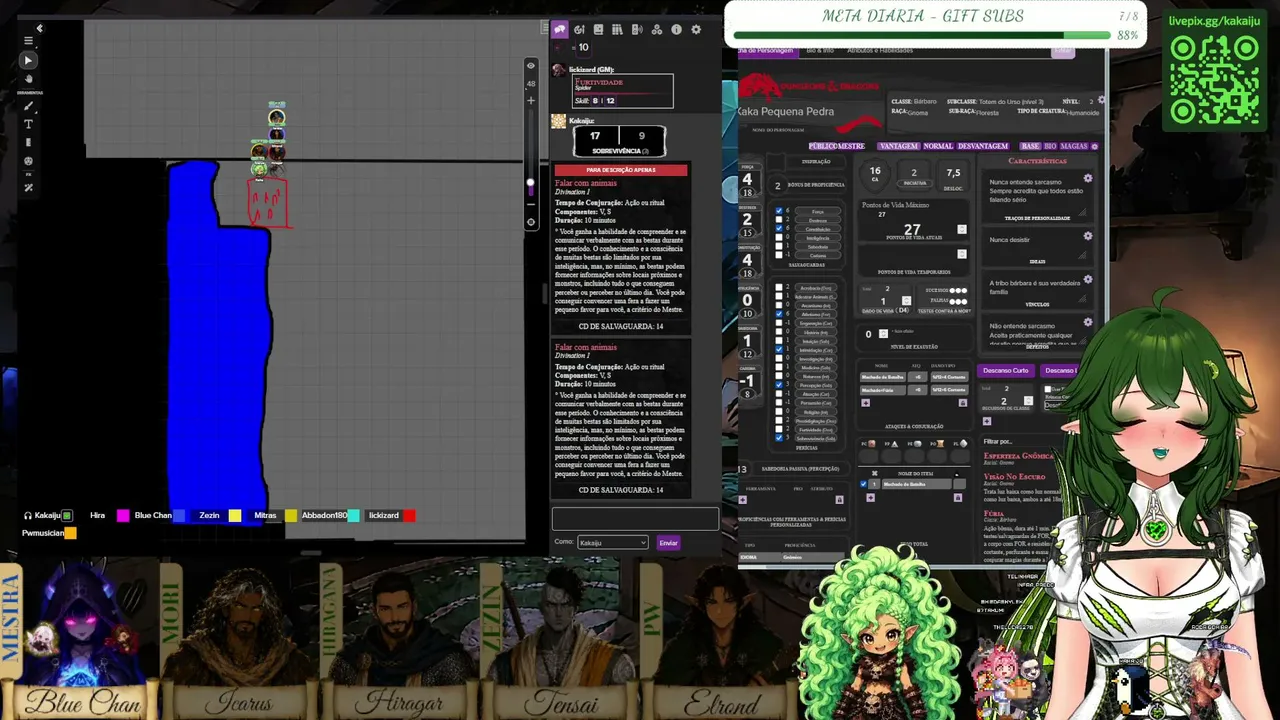The height and width of the screenshot is (720, 1280).
Task: Open the info help icon in sidebar
Action: point(676,30)
